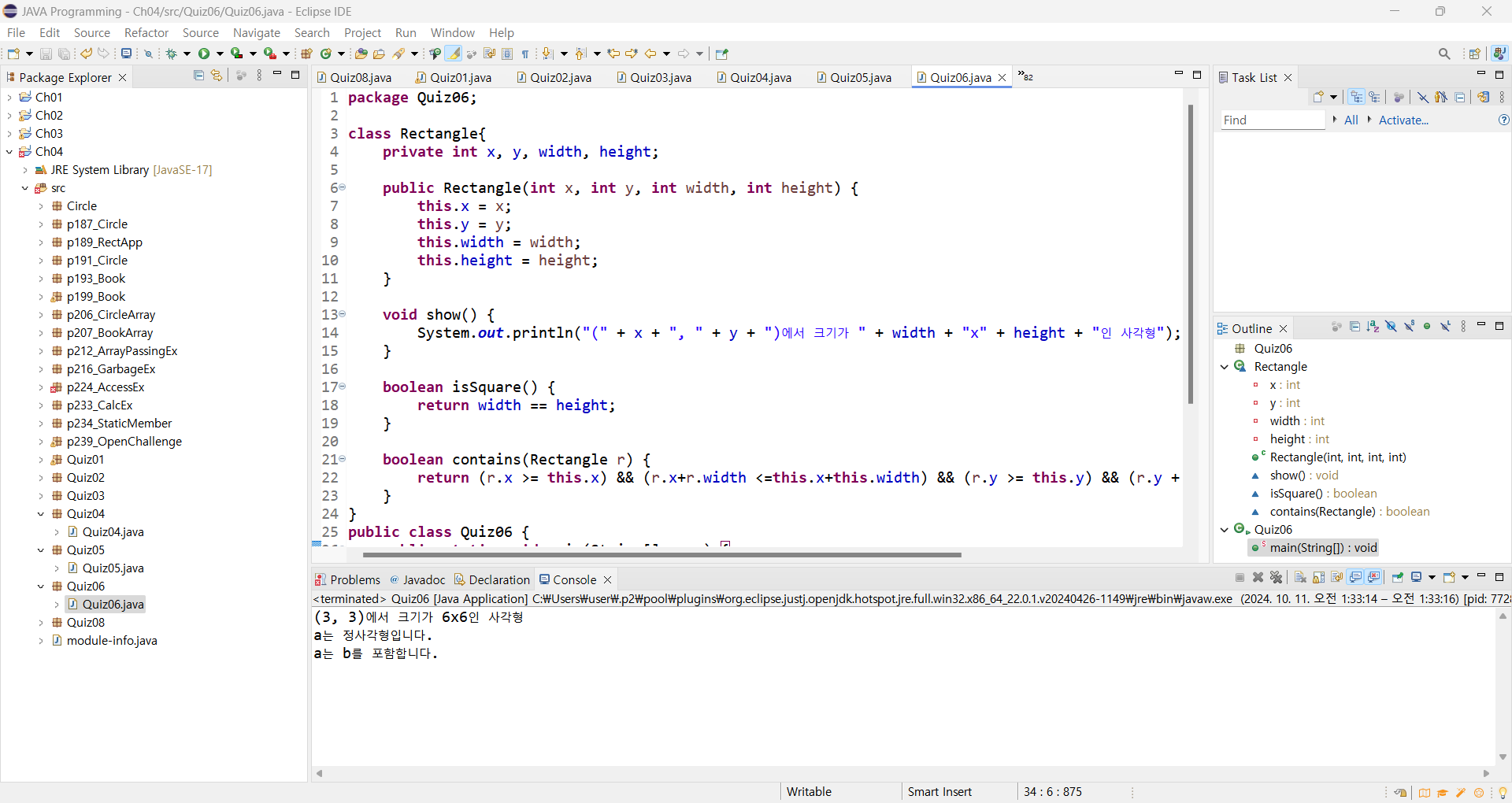1512x803 pixels.
Task: Collapse All in Outline view
Action: 1354,327
